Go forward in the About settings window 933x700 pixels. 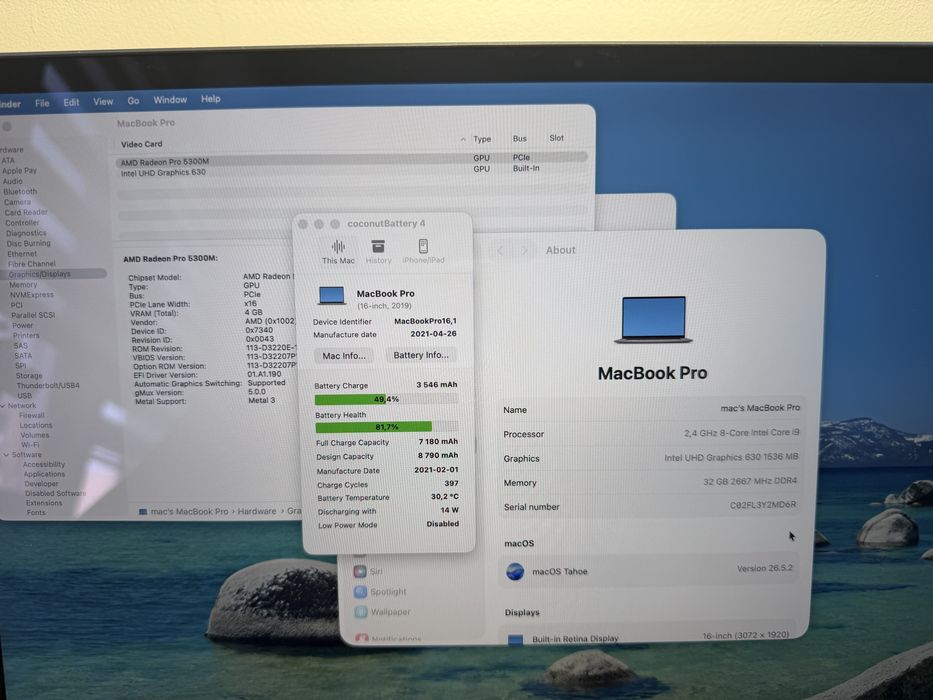[x=524, y=250]
